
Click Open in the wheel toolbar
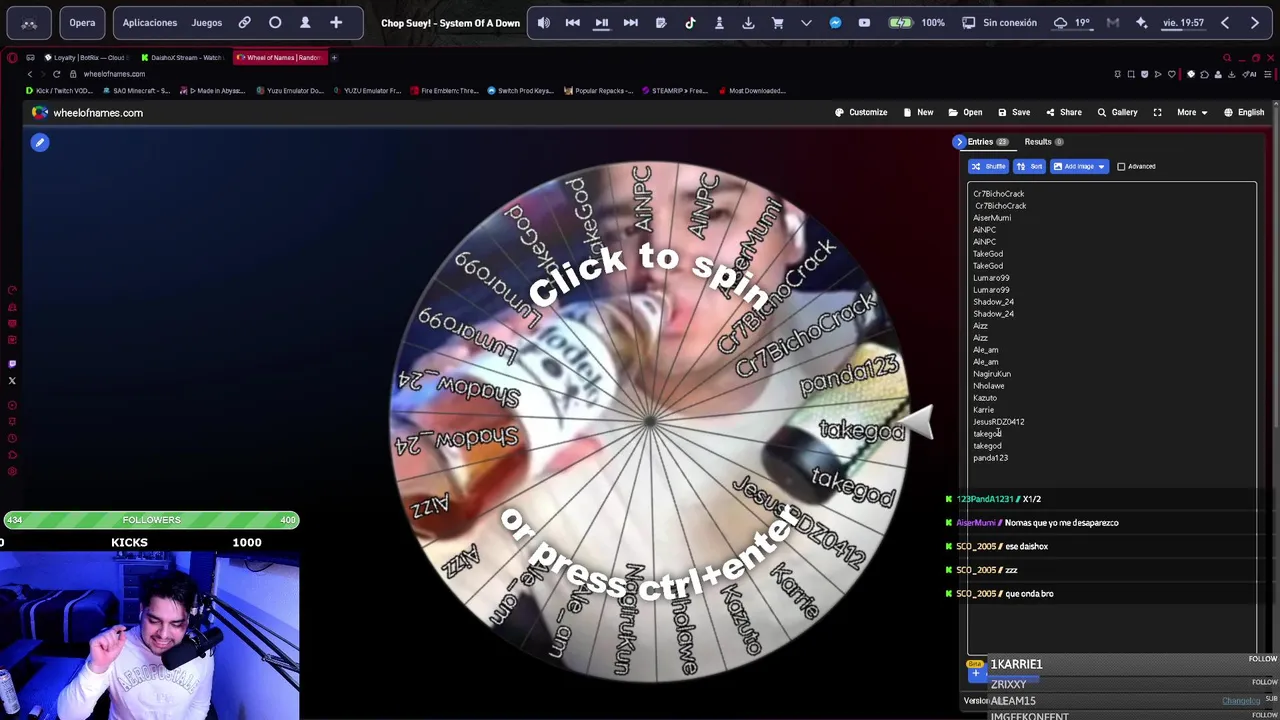pyautogui.click(x=965, y=113)
